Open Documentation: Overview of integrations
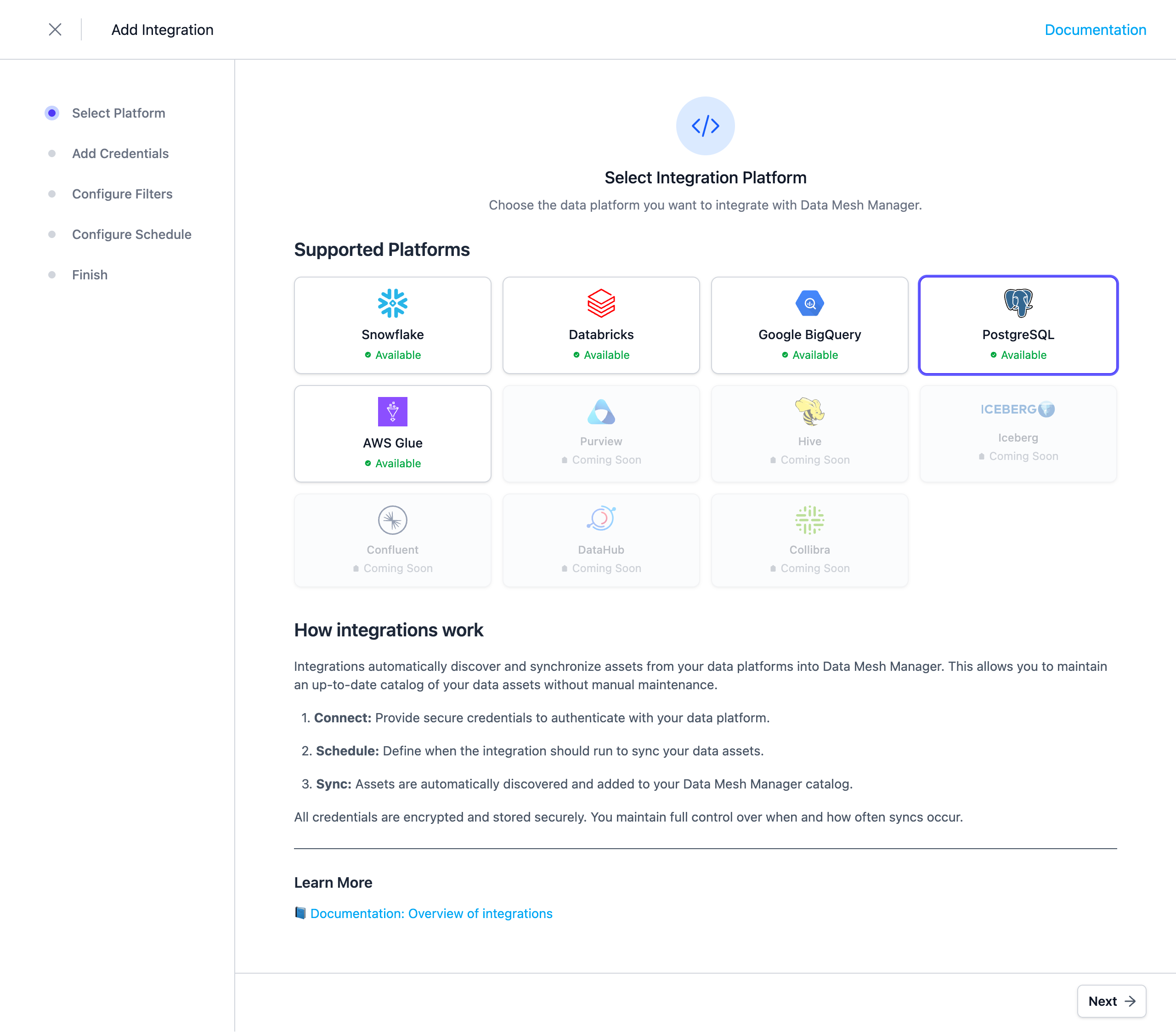This screenshot has height=1032, width=1176. 431,913
